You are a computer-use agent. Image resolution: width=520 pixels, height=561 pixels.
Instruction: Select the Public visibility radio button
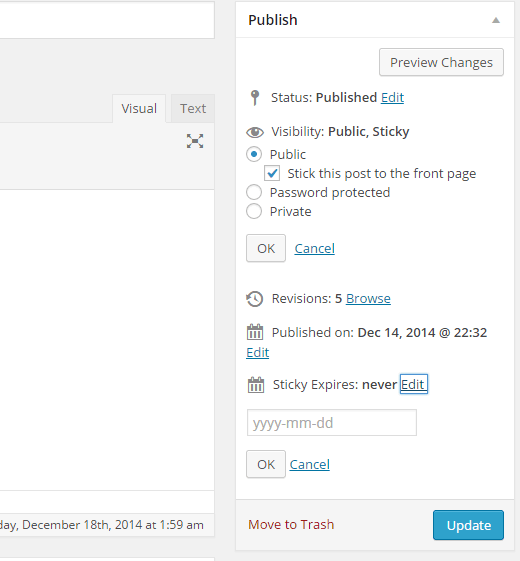click(254, 154)
